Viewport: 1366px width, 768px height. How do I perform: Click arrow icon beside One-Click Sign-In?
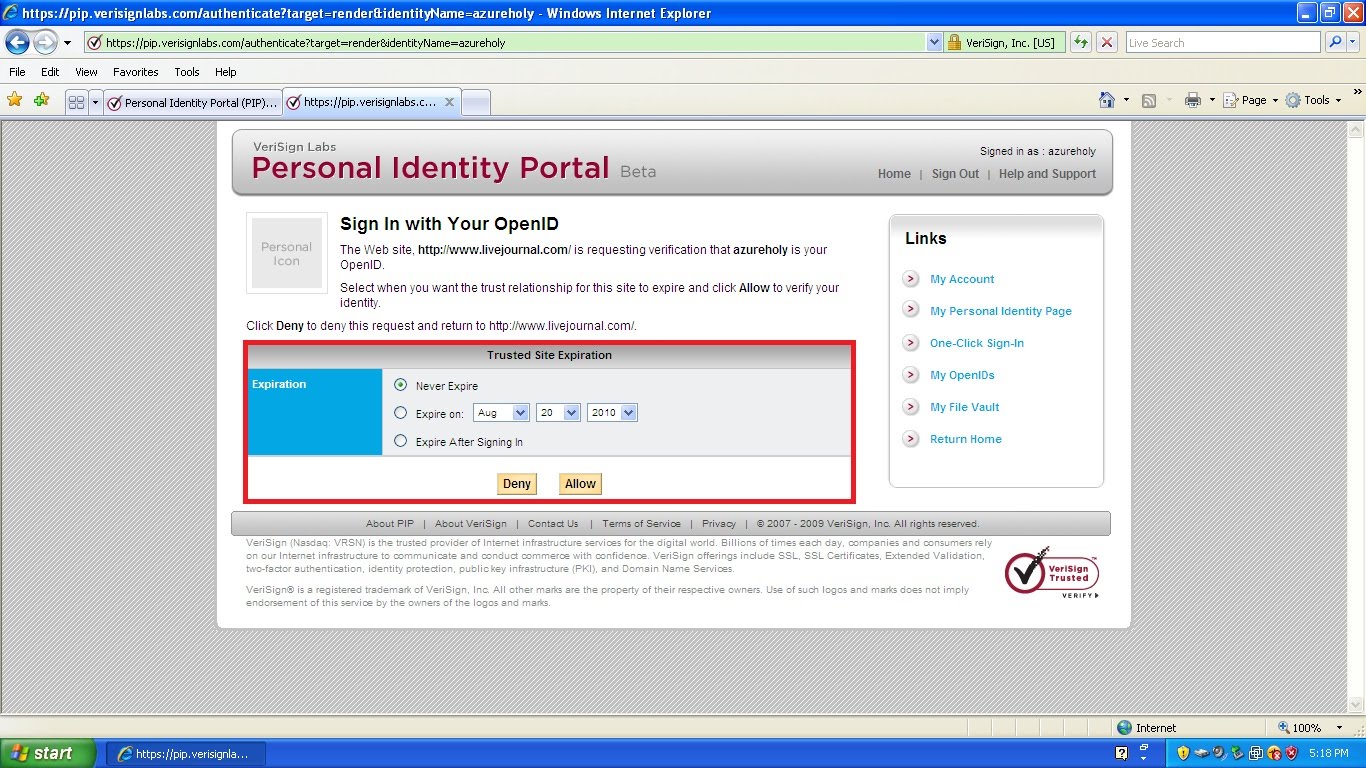pyautogui.click(x=911, y=343)
